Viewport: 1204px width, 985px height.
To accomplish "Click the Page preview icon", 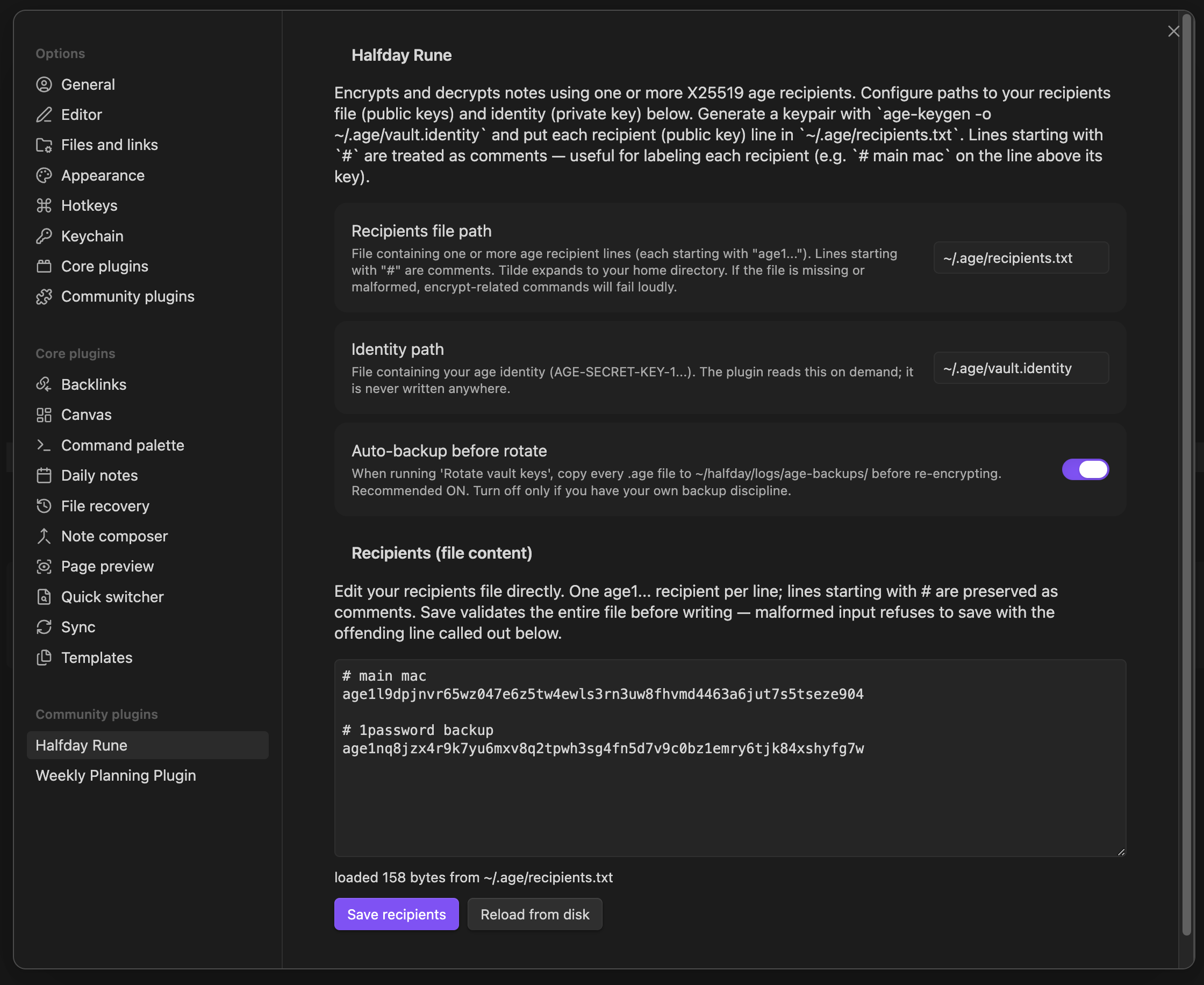I will (44, 566).
